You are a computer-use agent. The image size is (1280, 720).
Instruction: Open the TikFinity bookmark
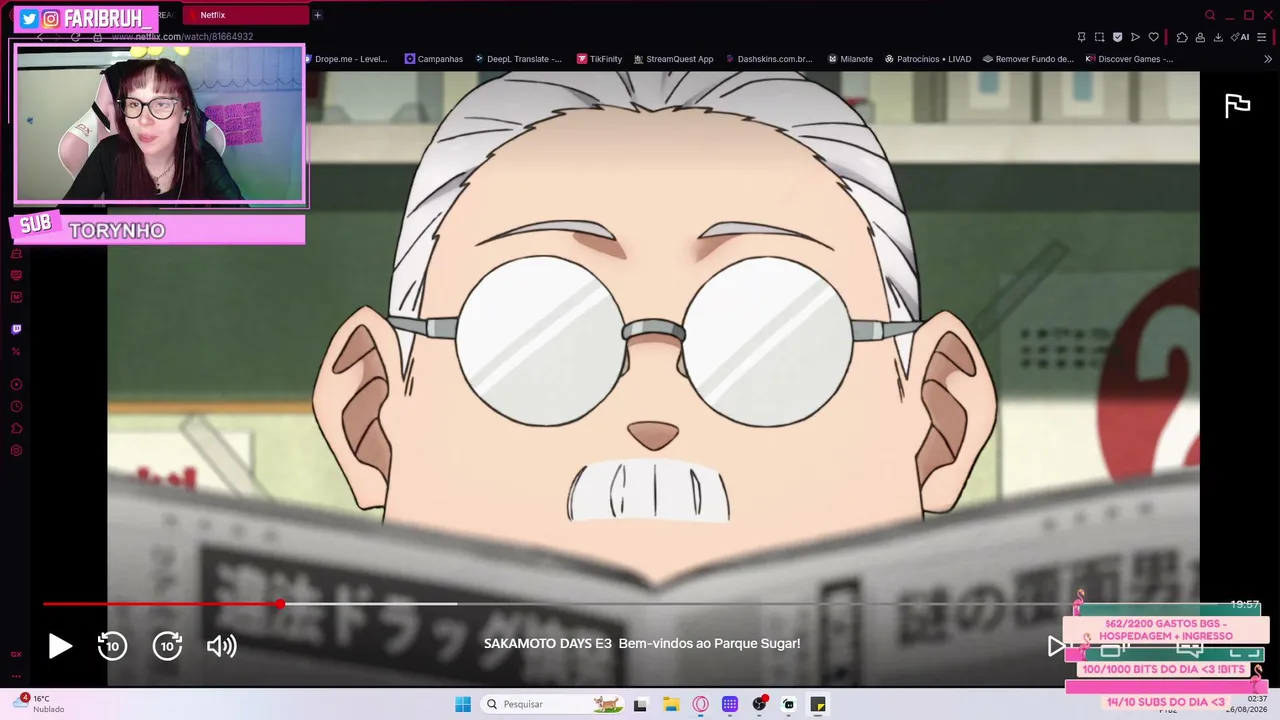pos(600,59)
